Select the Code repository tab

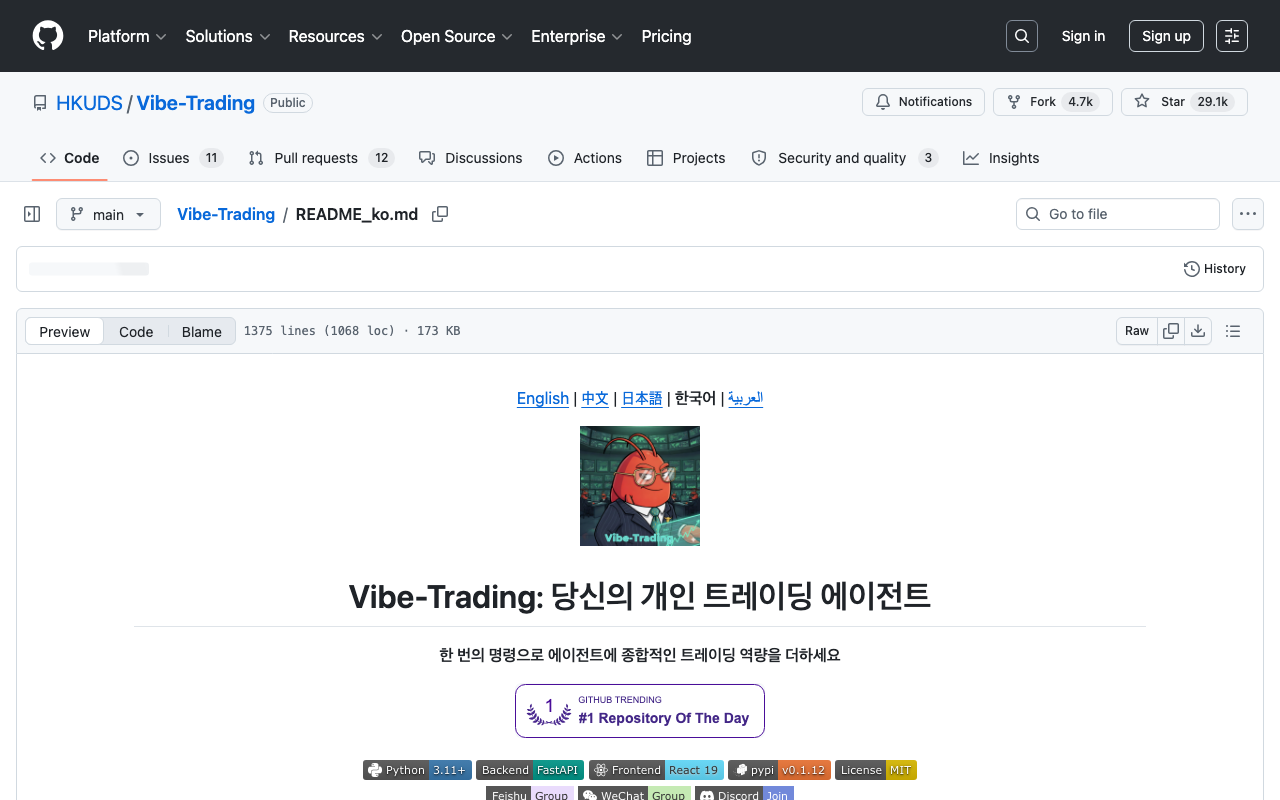point(70,158)
